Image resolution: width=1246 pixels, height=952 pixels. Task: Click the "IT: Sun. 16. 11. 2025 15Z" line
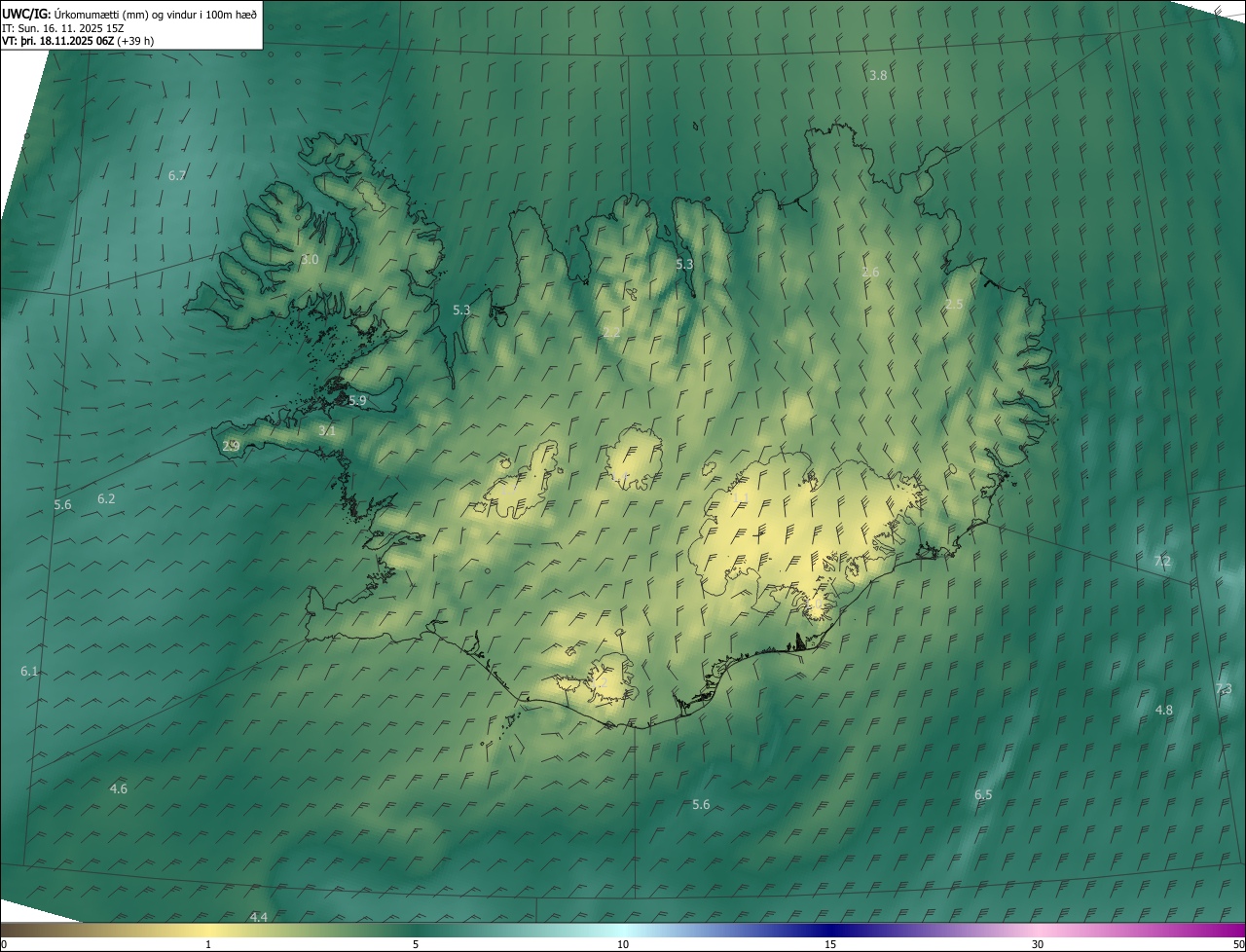[62, 28]
